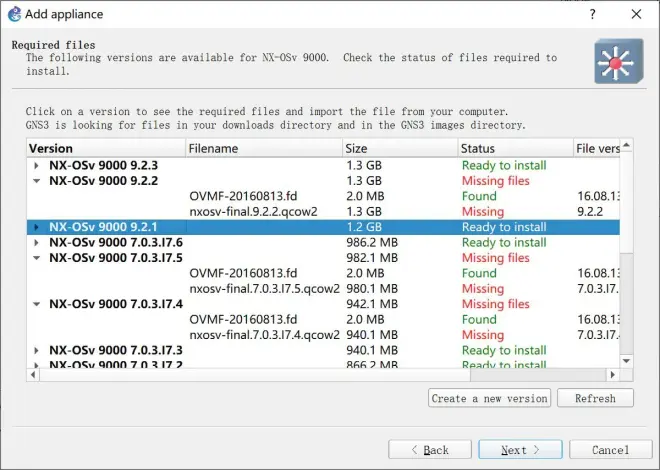Sort by the Size column header

[x=400, y=148]
